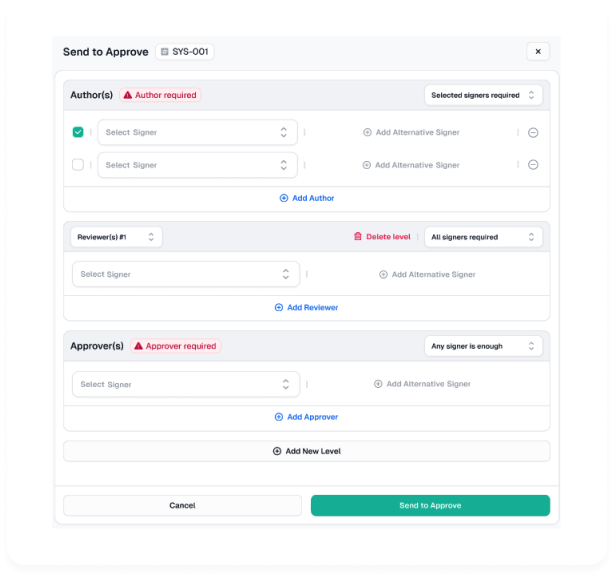Screen dimensions: 614x578
Task: Click the plus icon beside Add Approver
Action: coord(279,417)
